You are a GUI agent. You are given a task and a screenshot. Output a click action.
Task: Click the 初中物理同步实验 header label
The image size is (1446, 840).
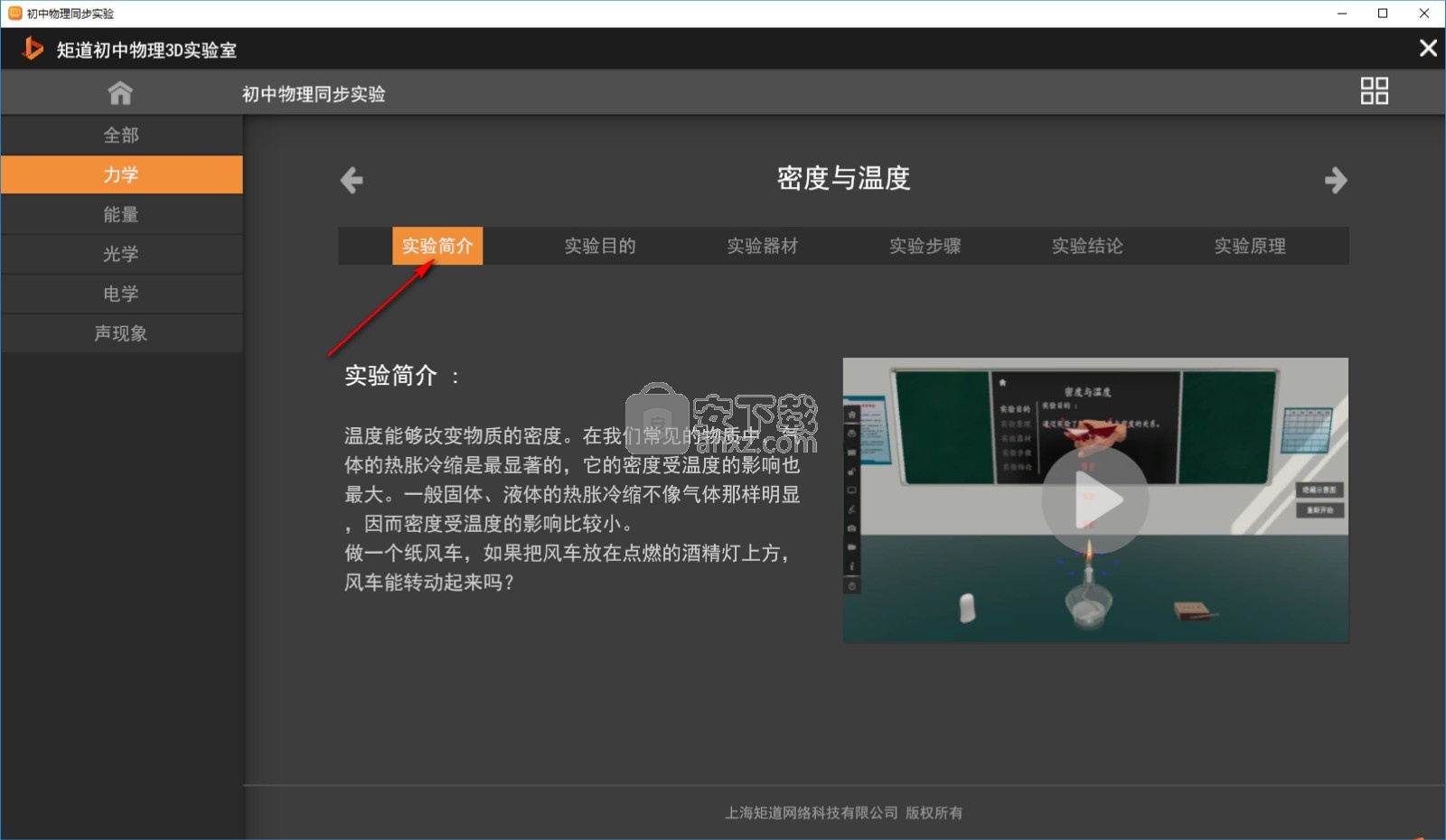tap(314, 94)
